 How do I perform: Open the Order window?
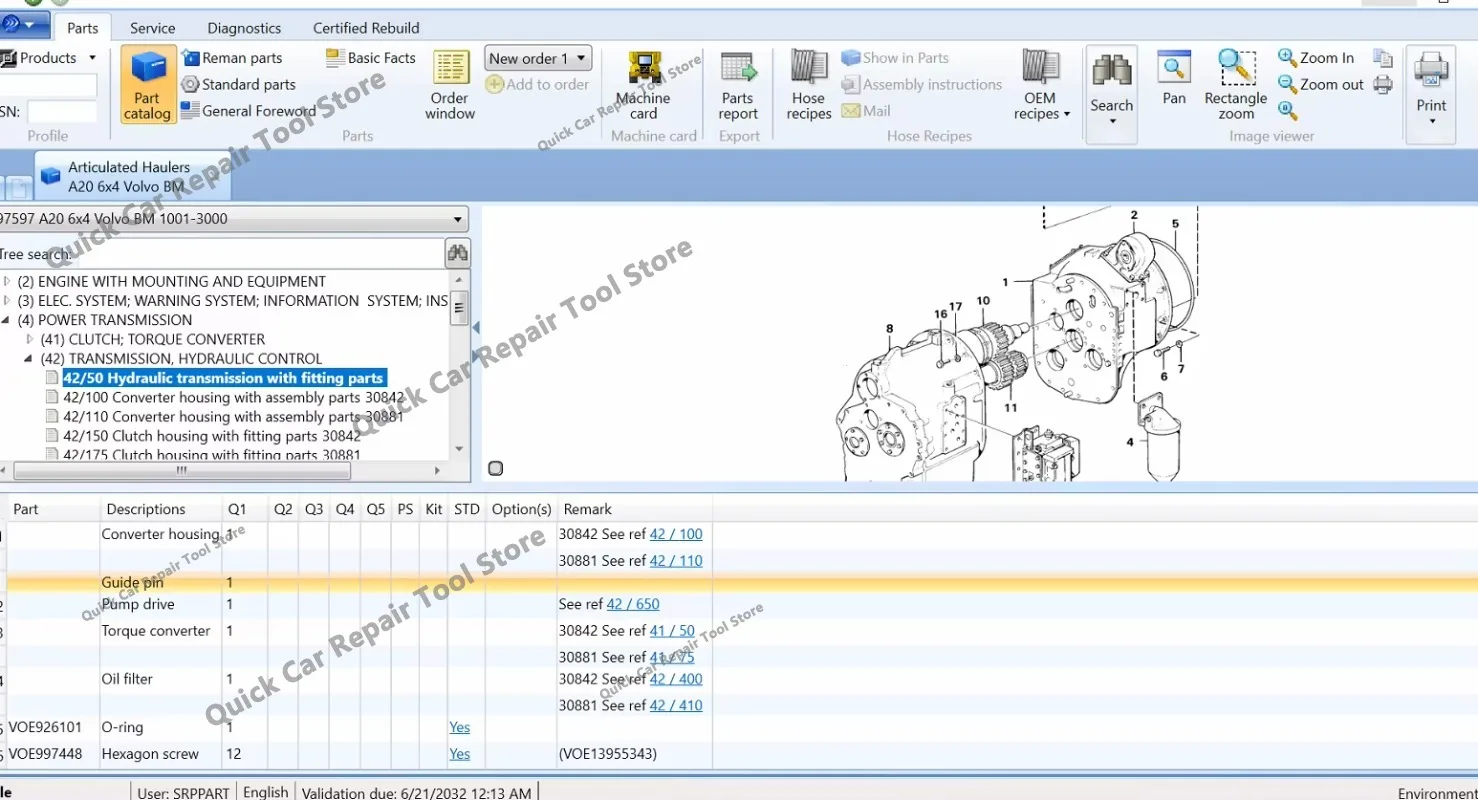point(450,85)
